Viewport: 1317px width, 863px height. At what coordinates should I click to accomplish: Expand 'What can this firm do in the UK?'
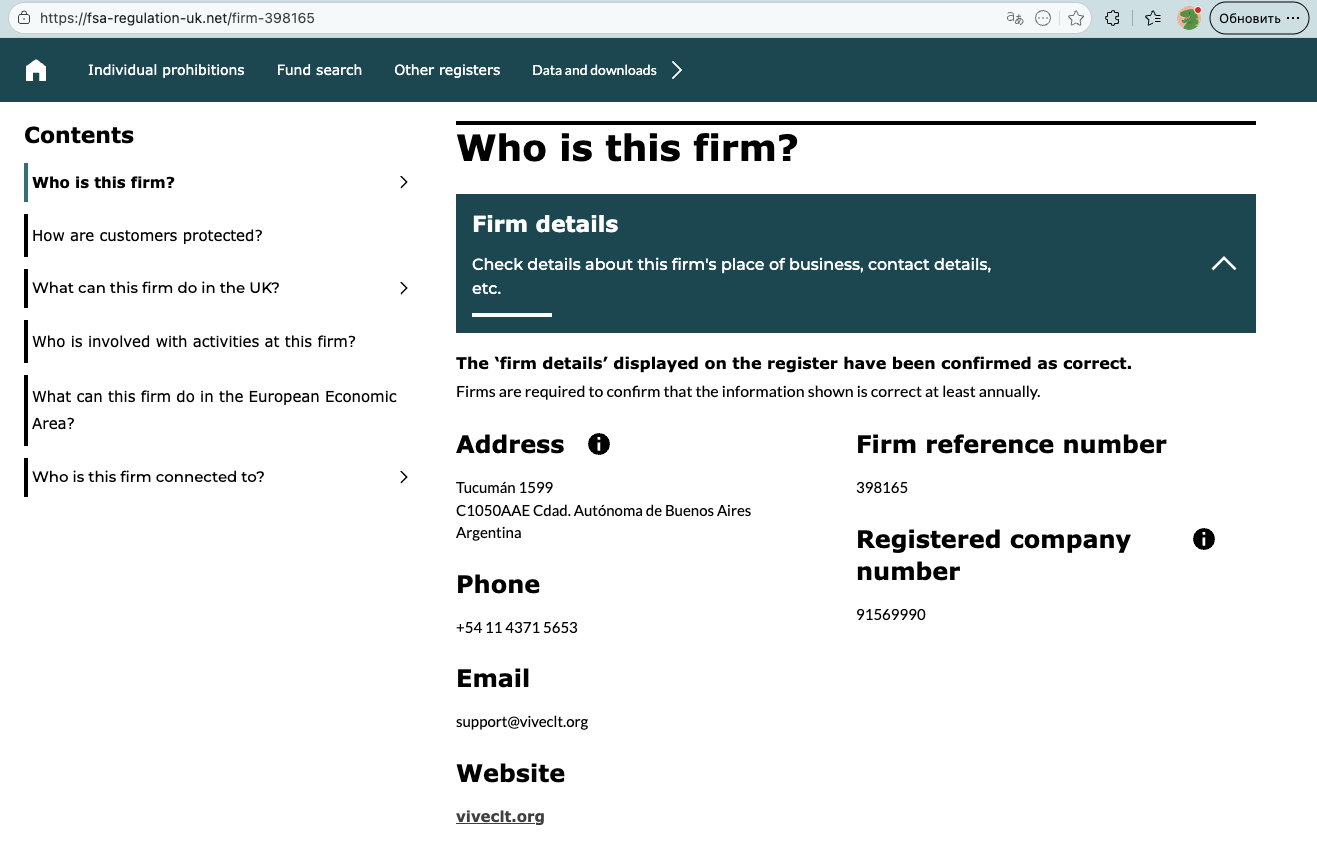tap(404, 288)
